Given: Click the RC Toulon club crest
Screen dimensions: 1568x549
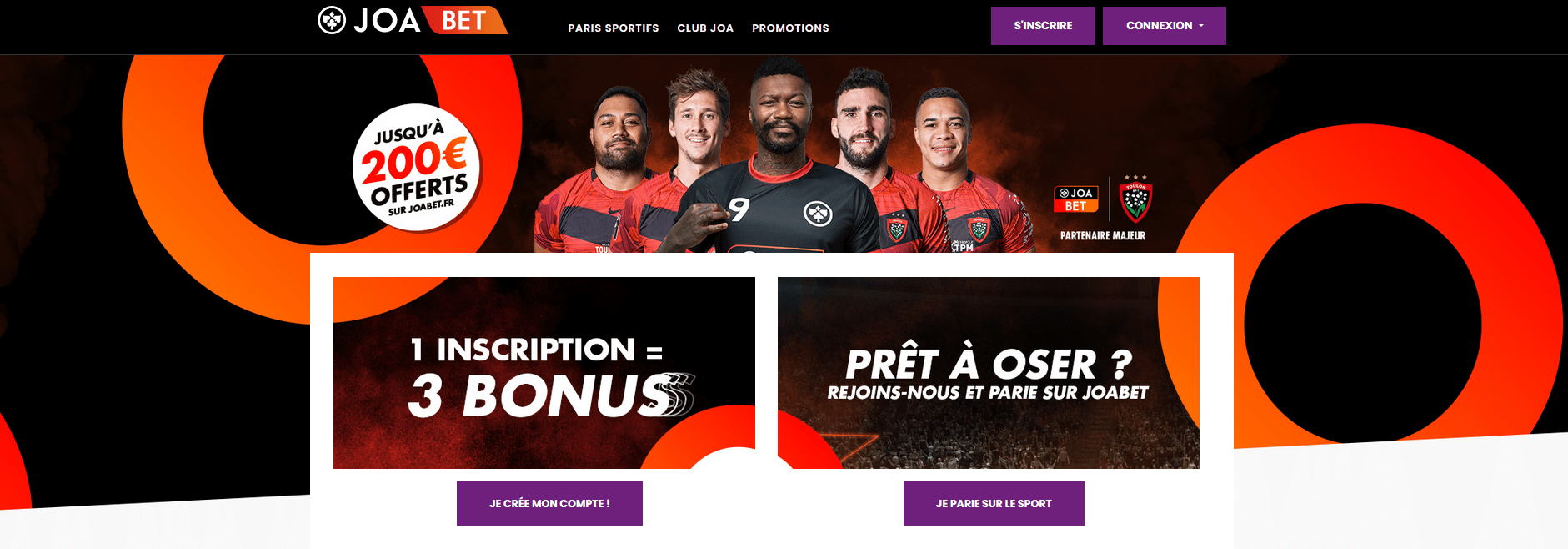Looking at the screenshot, I should (1135, 199).
